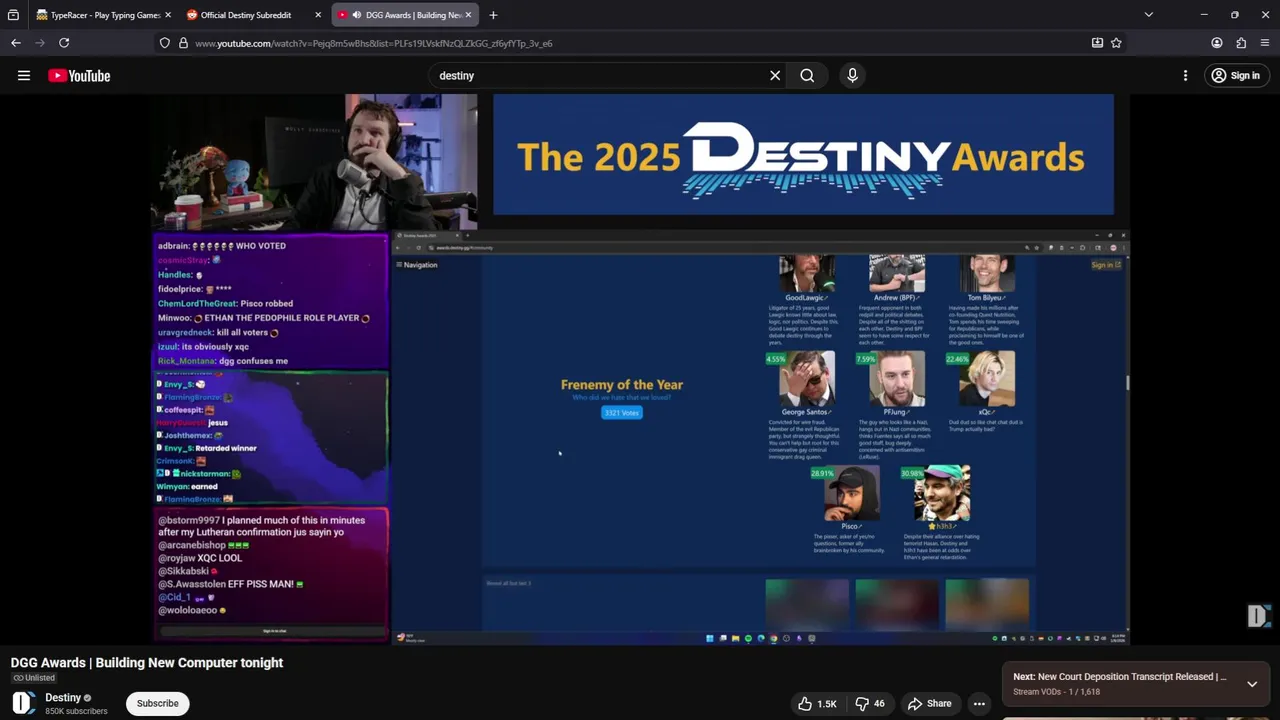Click the install app icon in address bar
1280x720 pixels.
coord(1097,43)
